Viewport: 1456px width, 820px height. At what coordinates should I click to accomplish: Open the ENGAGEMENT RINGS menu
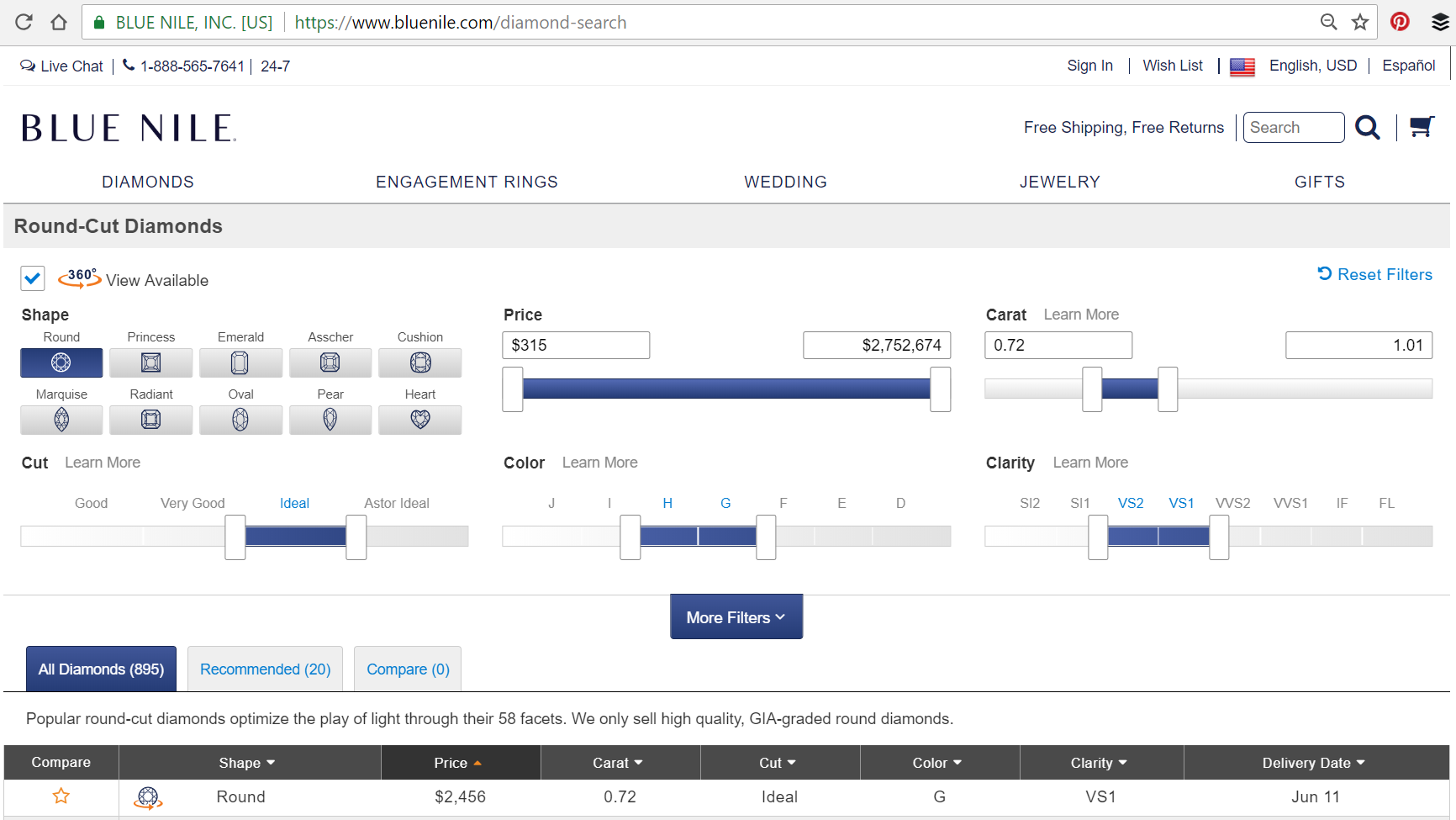tap(467, 182)
